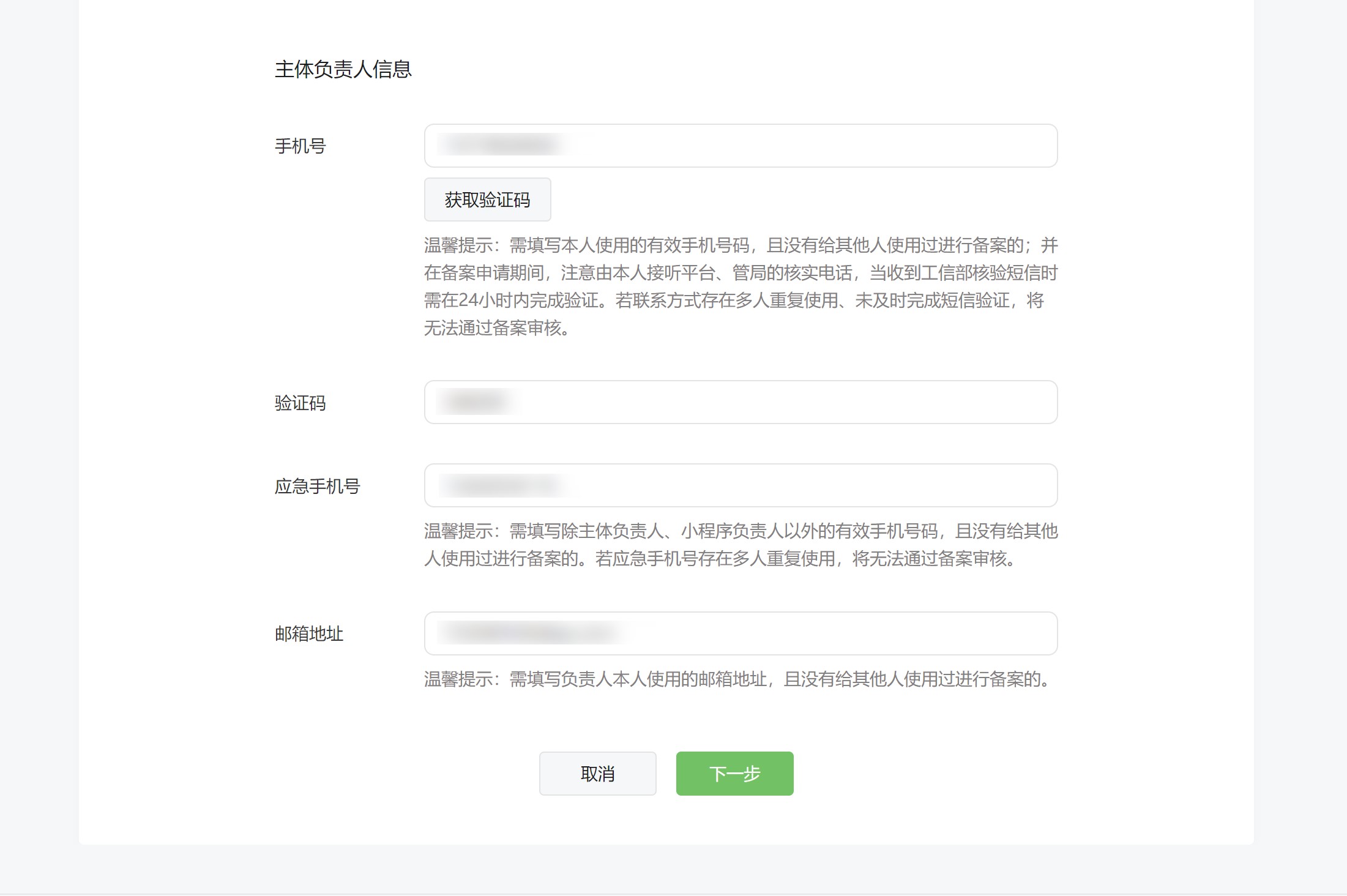Click the 邮箱地址 field label
This screenshot has width=1347, height=896.
click(308, 633)
